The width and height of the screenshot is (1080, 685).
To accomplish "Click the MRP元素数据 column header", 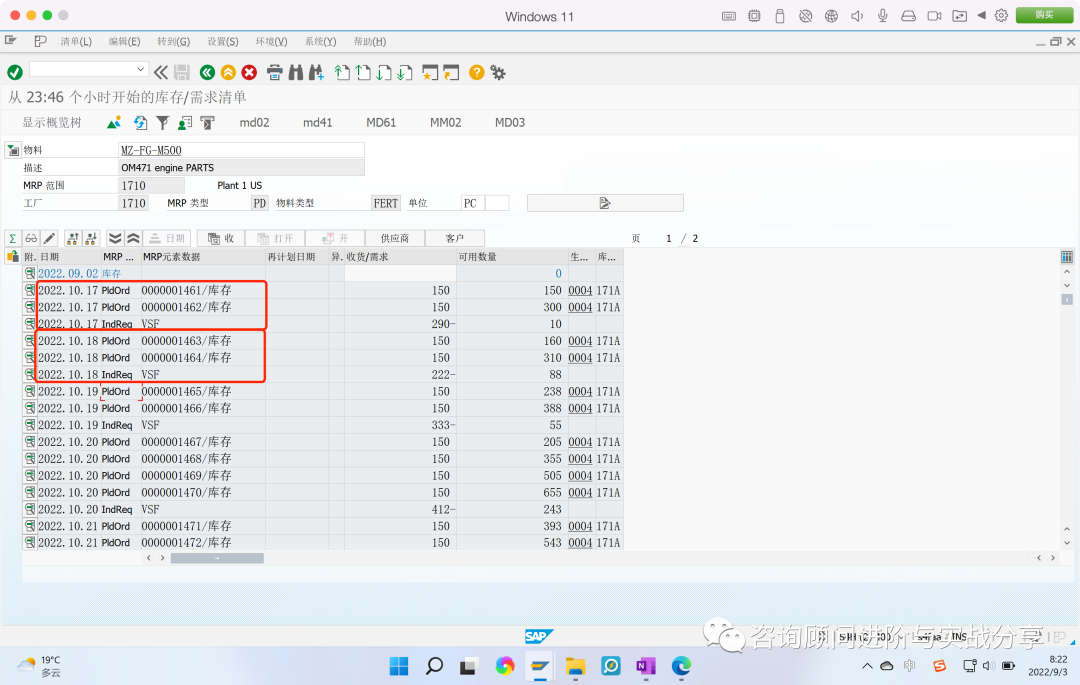I will 203,257.
